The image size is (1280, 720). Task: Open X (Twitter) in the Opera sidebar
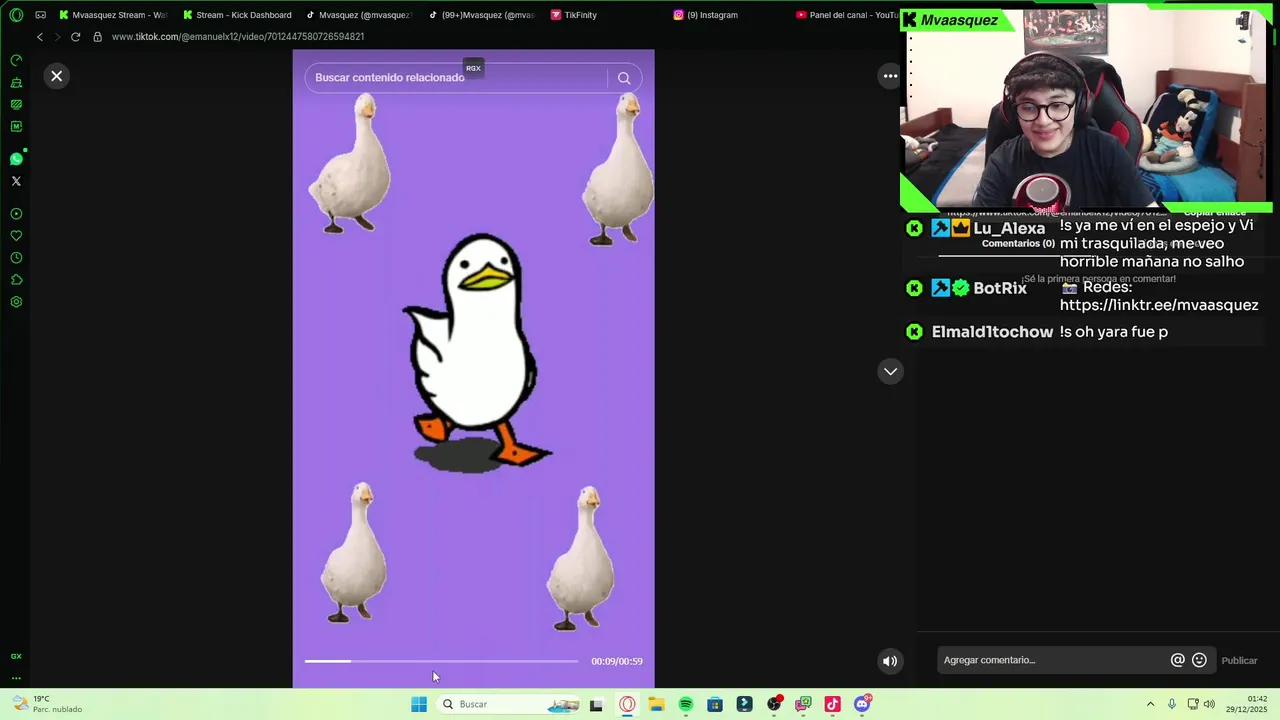[16, 181]
